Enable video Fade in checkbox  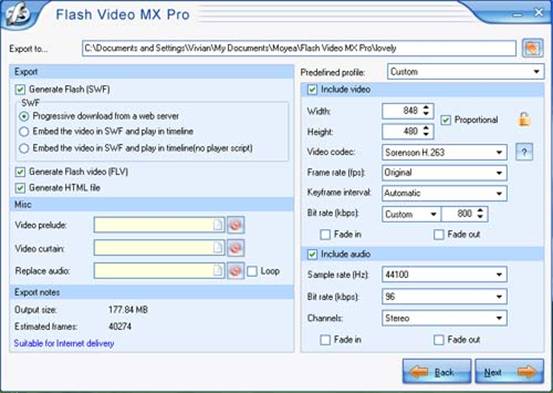pos(325,234)
